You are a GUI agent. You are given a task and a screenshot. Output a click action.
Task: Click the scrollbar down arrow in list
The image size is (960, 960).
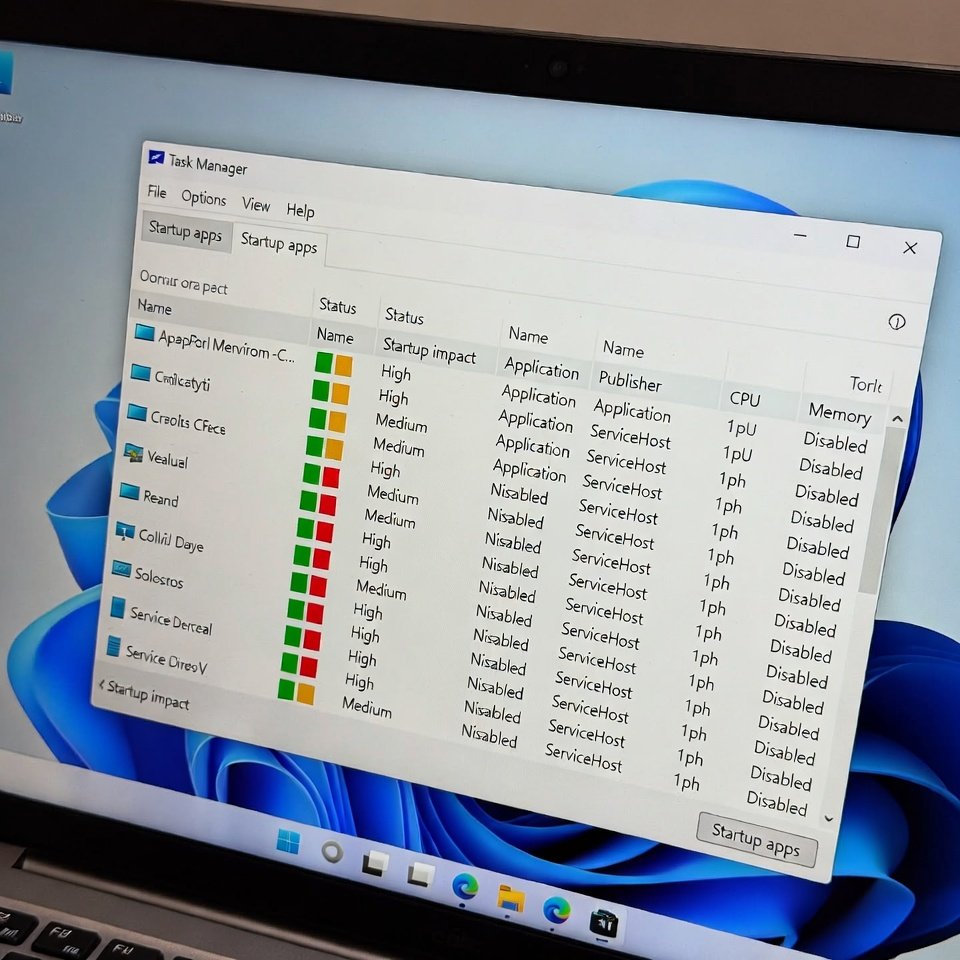(828, 818)
